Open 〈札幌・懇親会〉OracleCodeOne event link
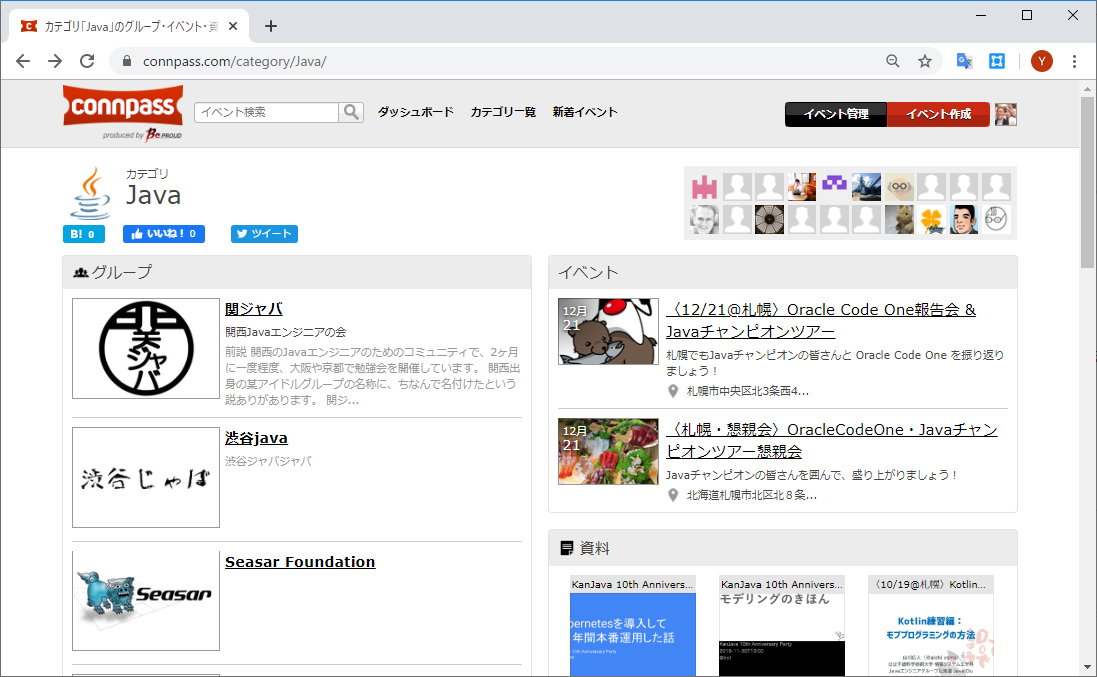This screenshot has width=1097, height=677. click(831, 440)
